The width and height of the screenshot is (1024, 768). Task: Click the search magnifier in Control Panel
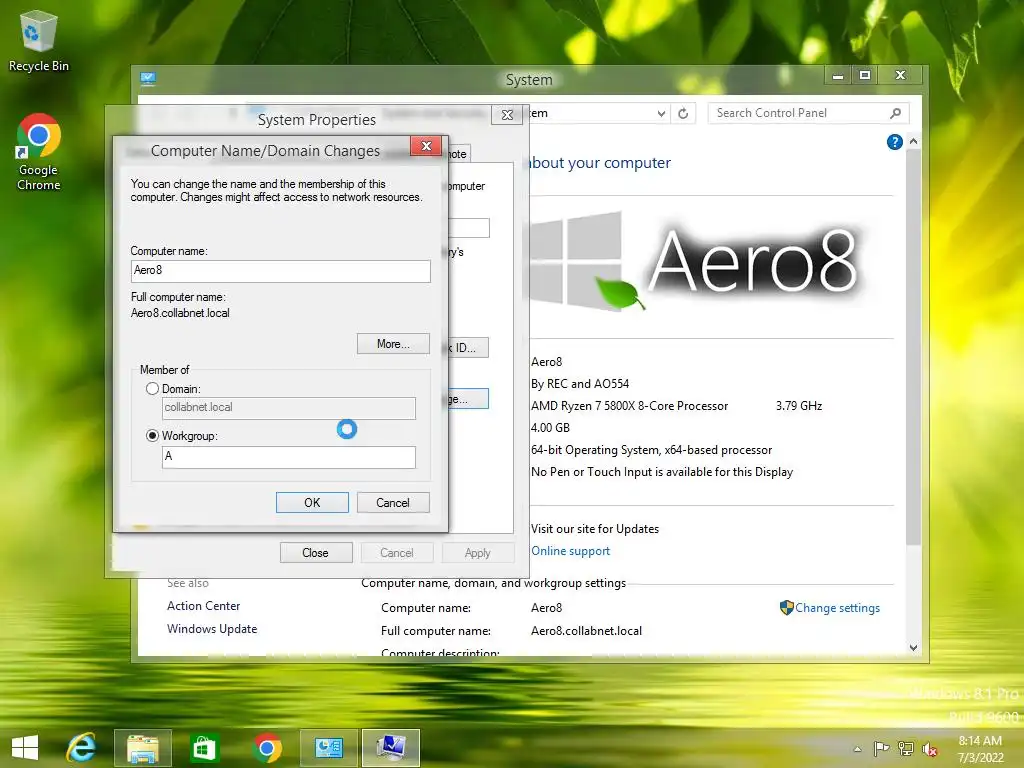point(895,113)
